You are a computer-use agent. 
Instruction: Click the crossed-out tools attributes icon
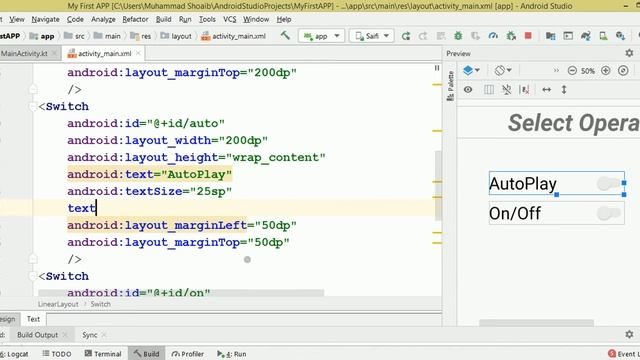click(x=507, y=89)
